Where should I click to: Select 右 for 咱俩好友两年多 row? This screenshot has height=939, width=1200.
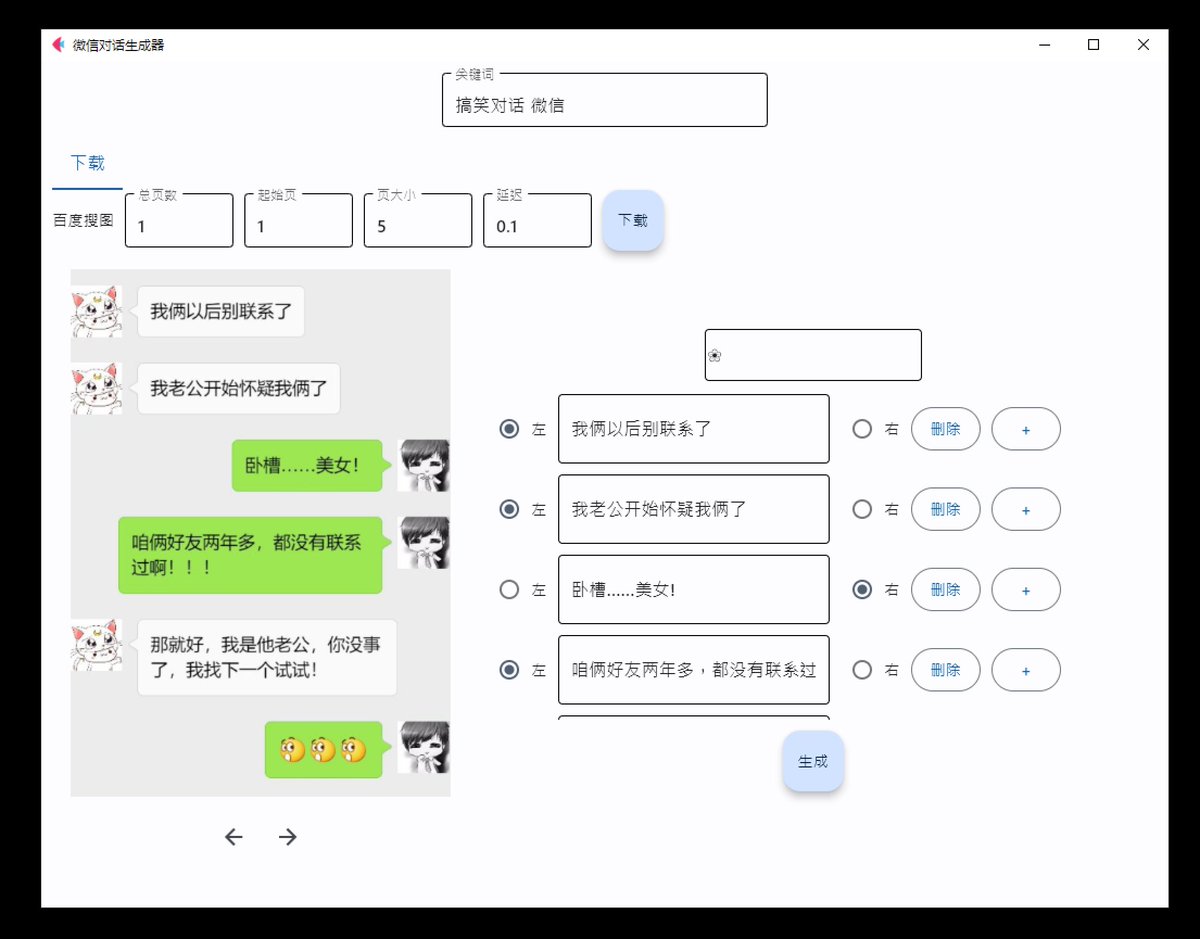[x=862, y=670]
